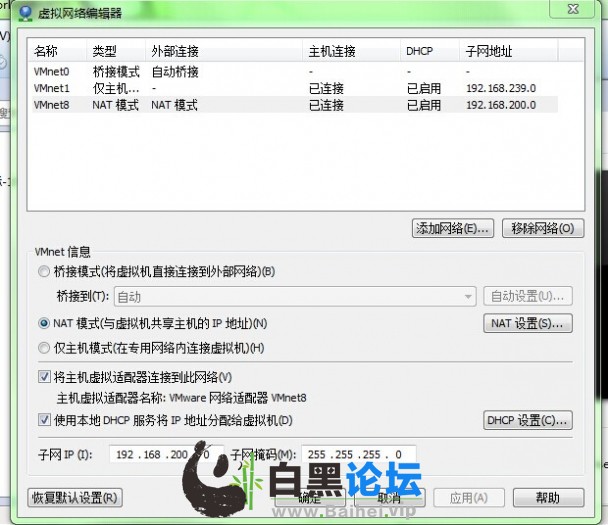
Task: Open the 桥接到 dropdown list
Action: (x=295, y=297)
